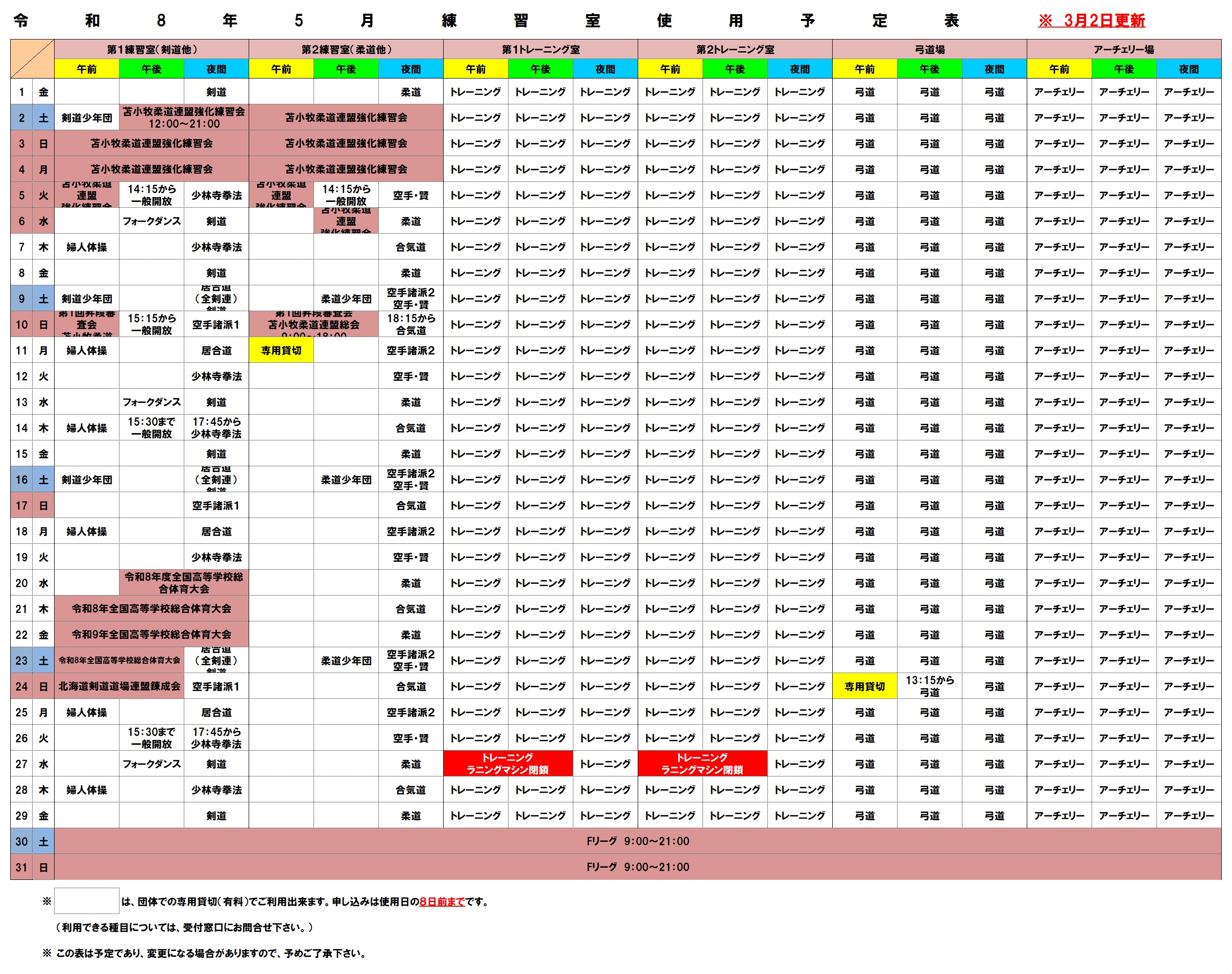
Task: Click the red underlined 8日前まで text
Action: click(442, 902)
